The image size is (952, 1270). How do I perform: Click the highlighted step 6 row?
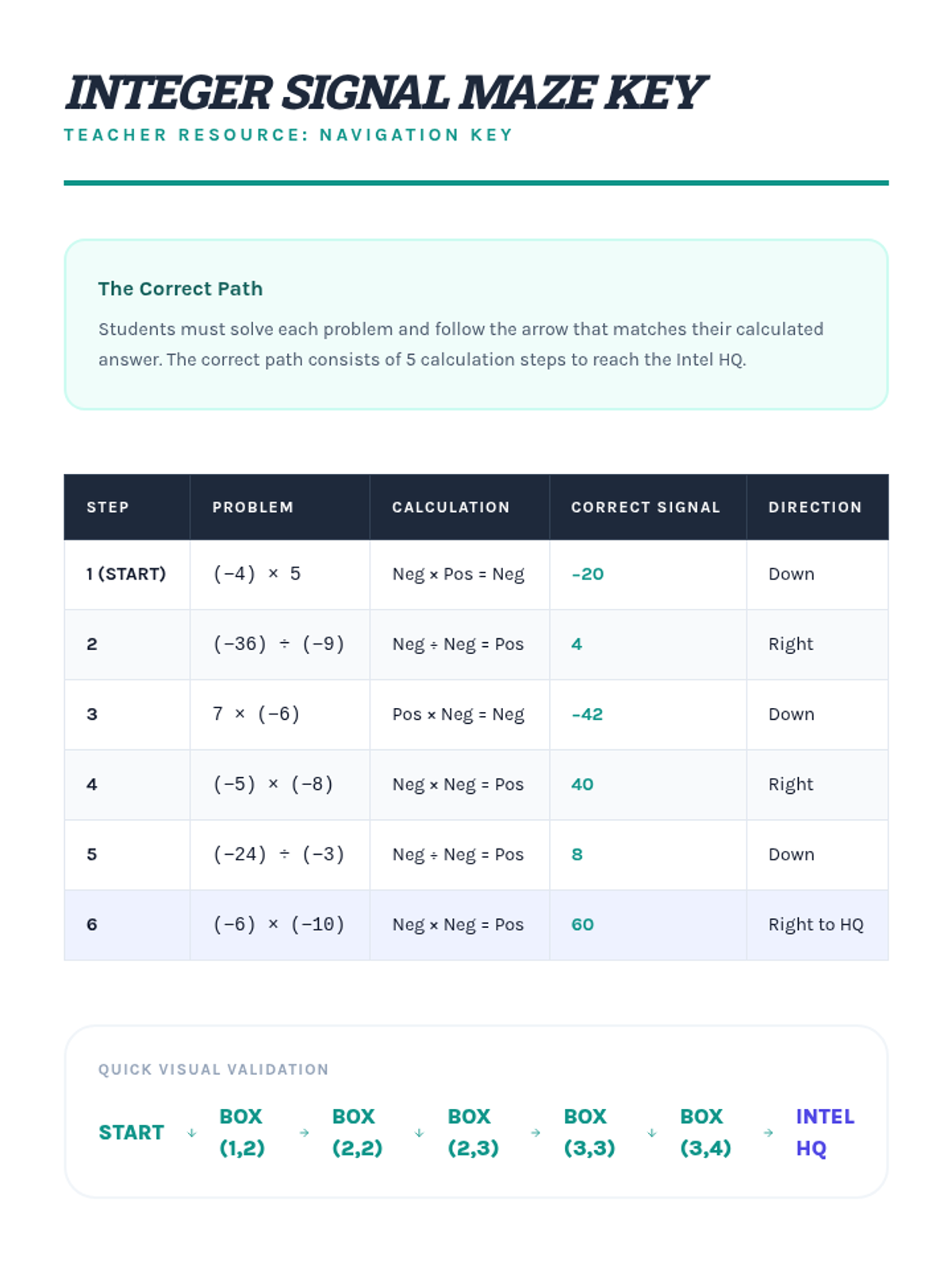coord(476,925)
